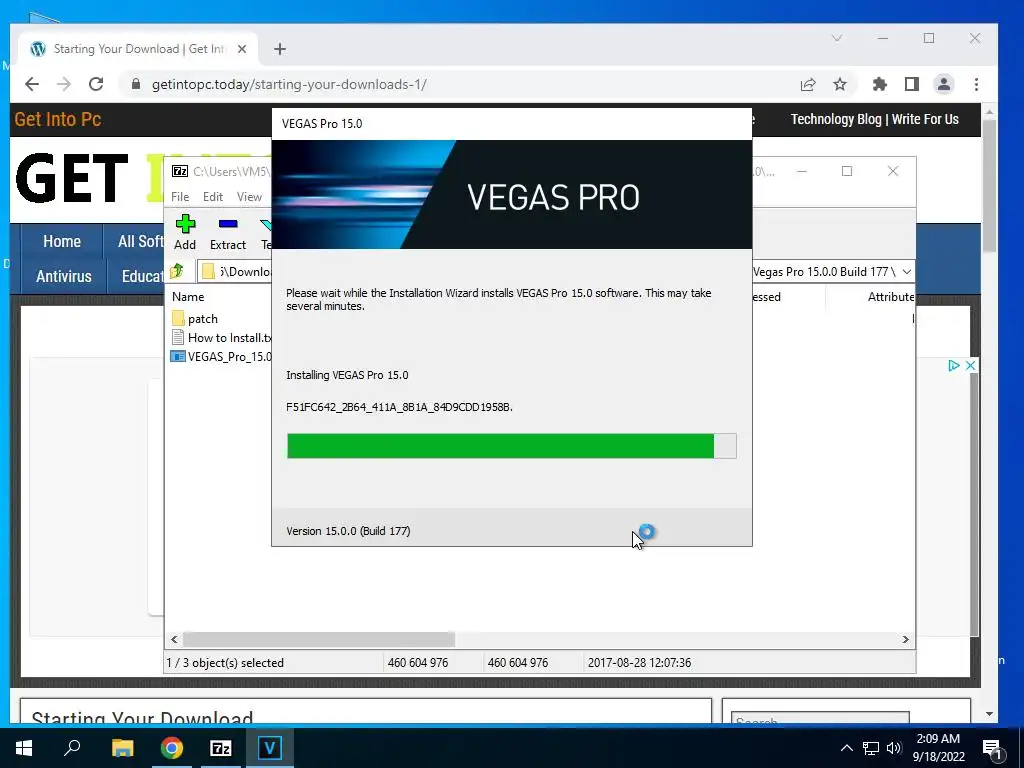The image size is (1024, 768).
Task: Click the Attributes column header
Action: point(891,296)
